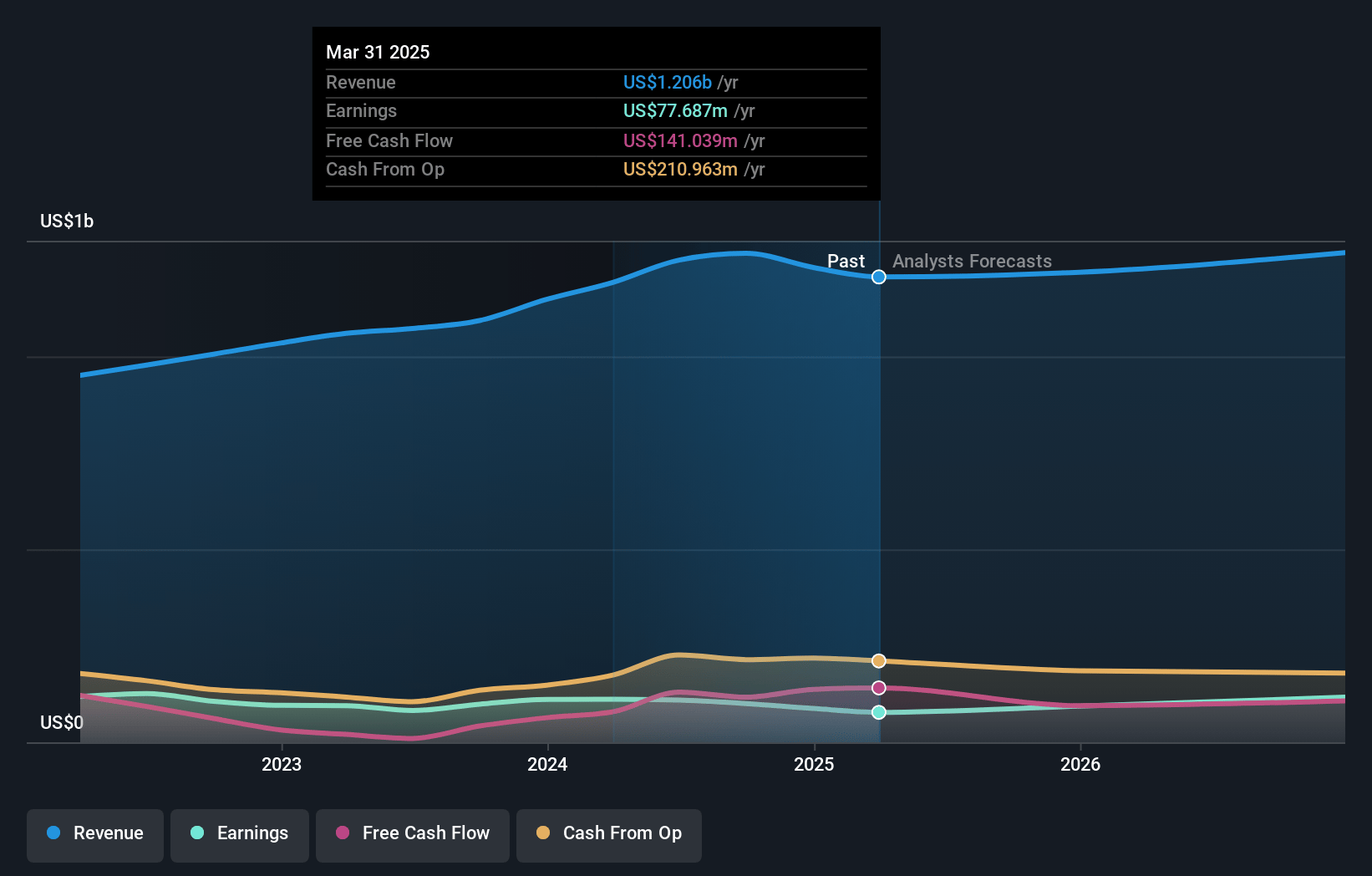Click the US$0 y-axis label
The width and height of the screenshot is (1372, 876).
62,722
